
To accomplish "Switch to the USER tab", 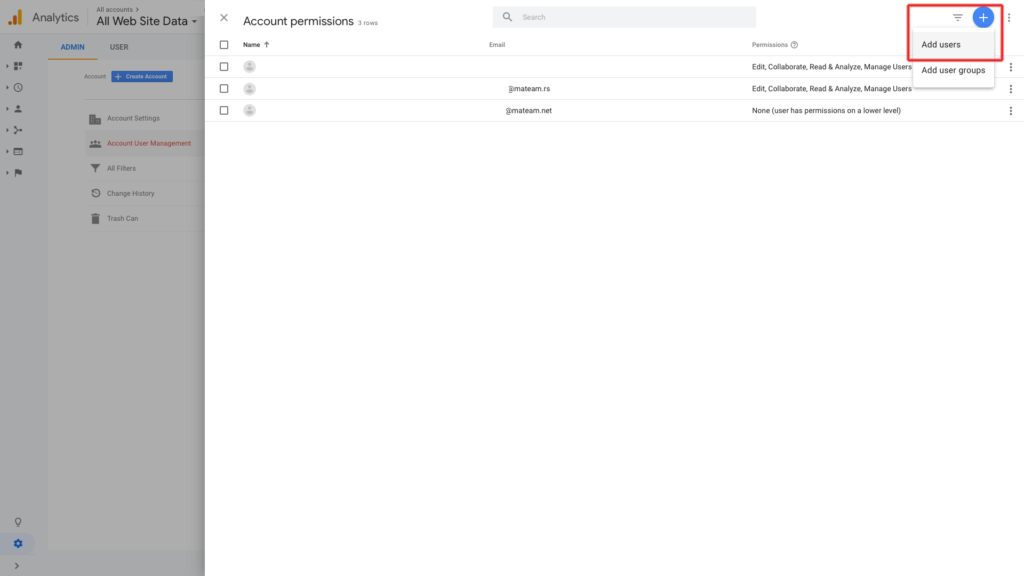I will tap(119, 46).
